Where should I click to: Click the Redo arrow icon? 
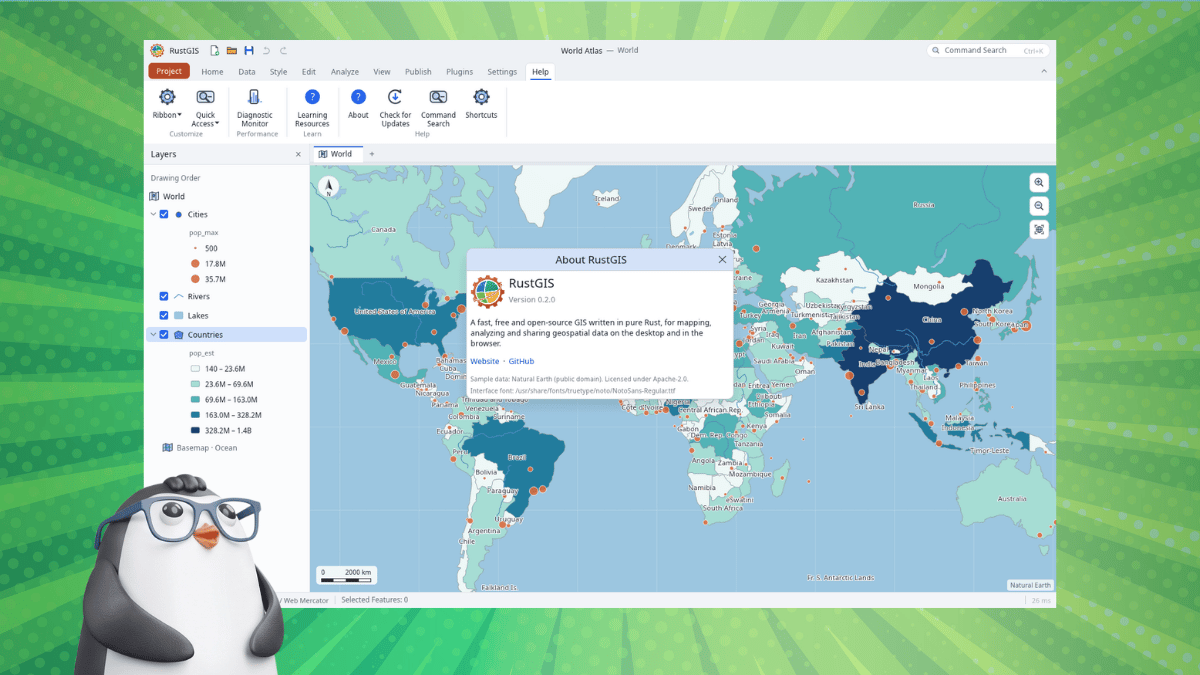pyautogui.click(x=283, y=50)
